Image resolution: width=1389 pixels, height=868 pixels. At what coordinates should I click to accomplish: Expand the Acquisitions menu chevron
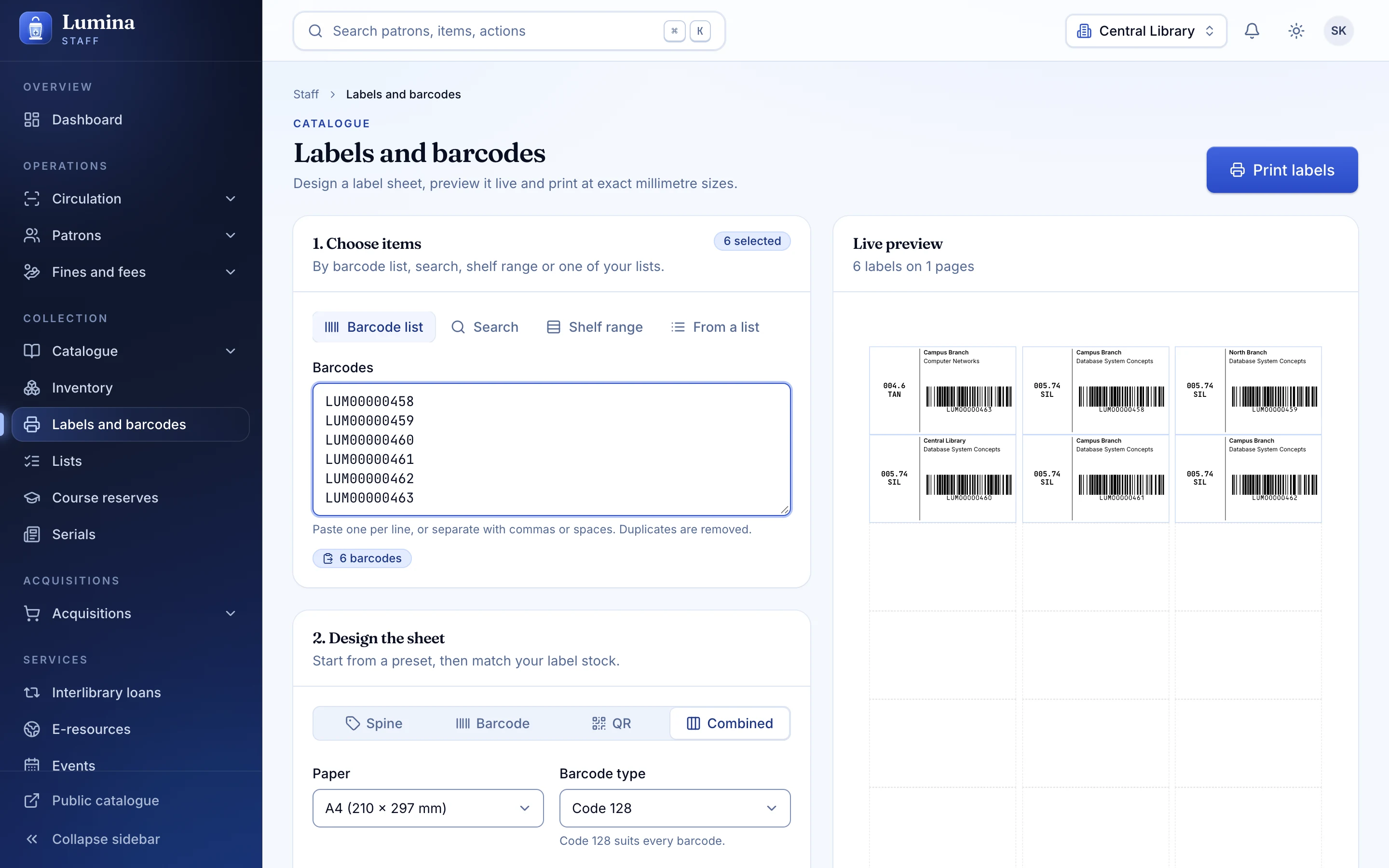tap(231, 613)
